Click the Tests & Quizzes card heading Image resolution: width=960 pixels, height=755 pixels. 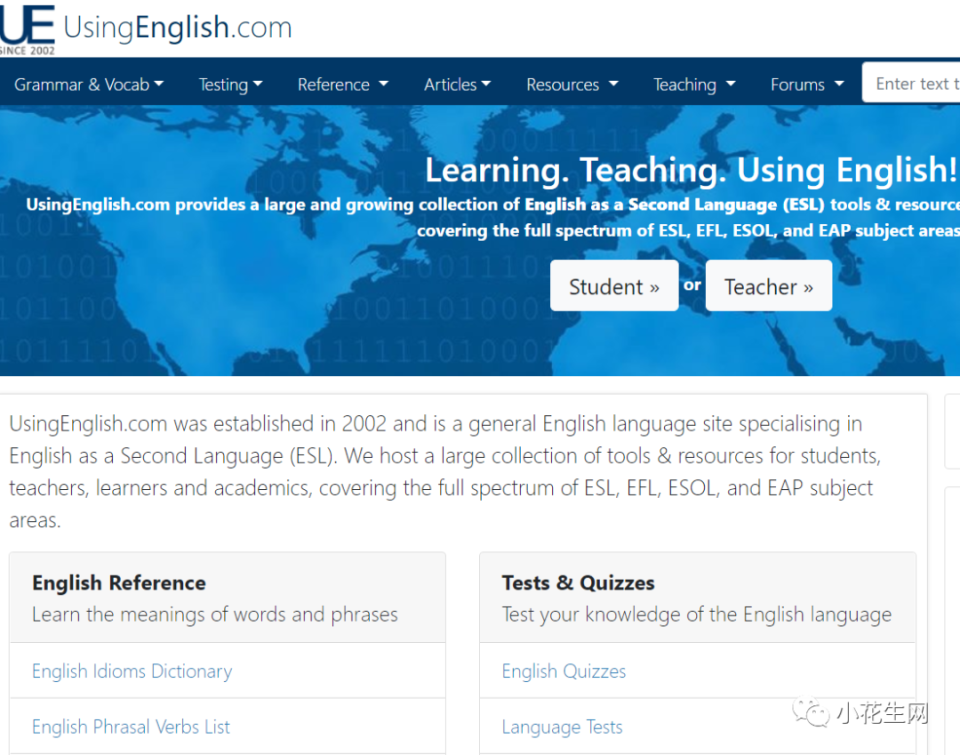[x=578, y=583]
